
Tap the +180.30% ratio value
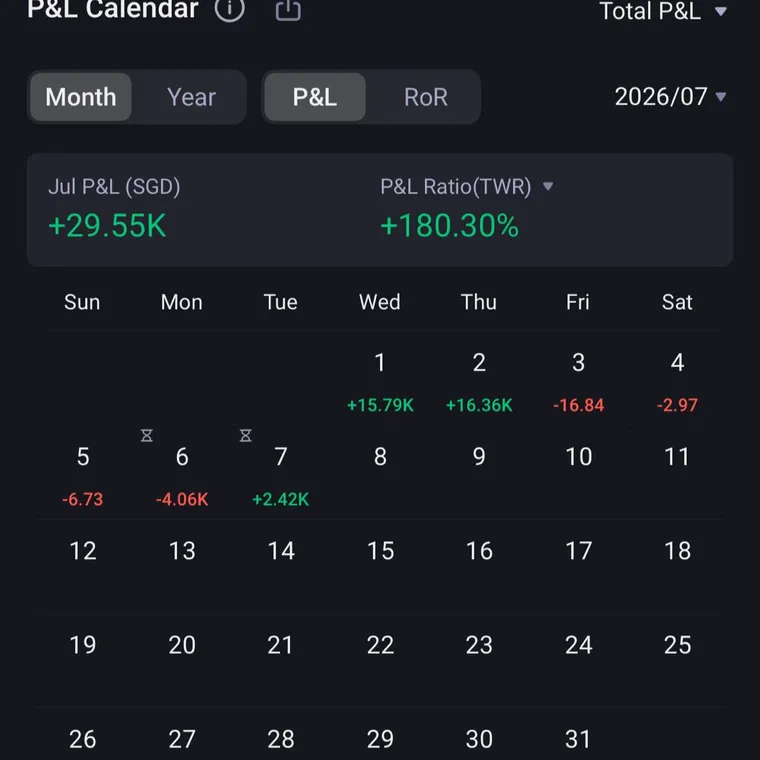click(449, 226)
